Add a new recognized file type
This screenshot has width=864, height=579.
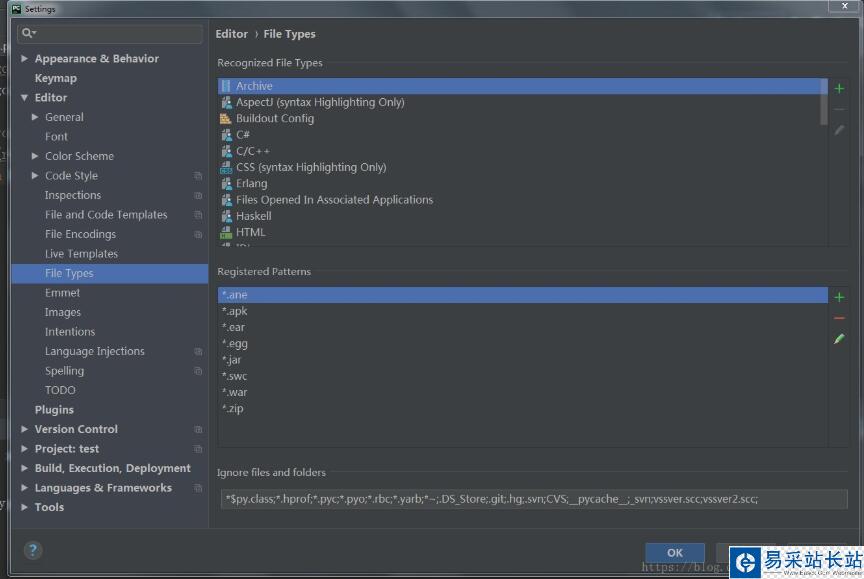tap(839, 88)
